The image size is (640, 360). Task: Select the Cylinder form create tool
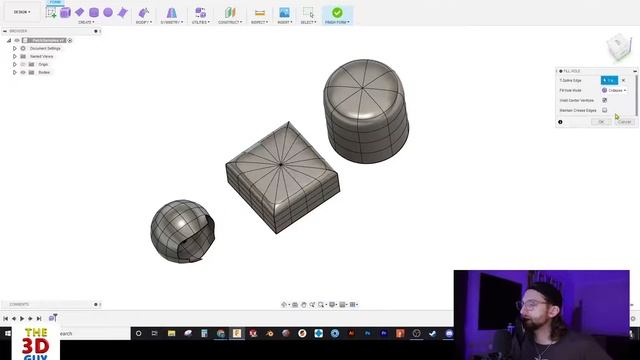[x=94, y=13]
